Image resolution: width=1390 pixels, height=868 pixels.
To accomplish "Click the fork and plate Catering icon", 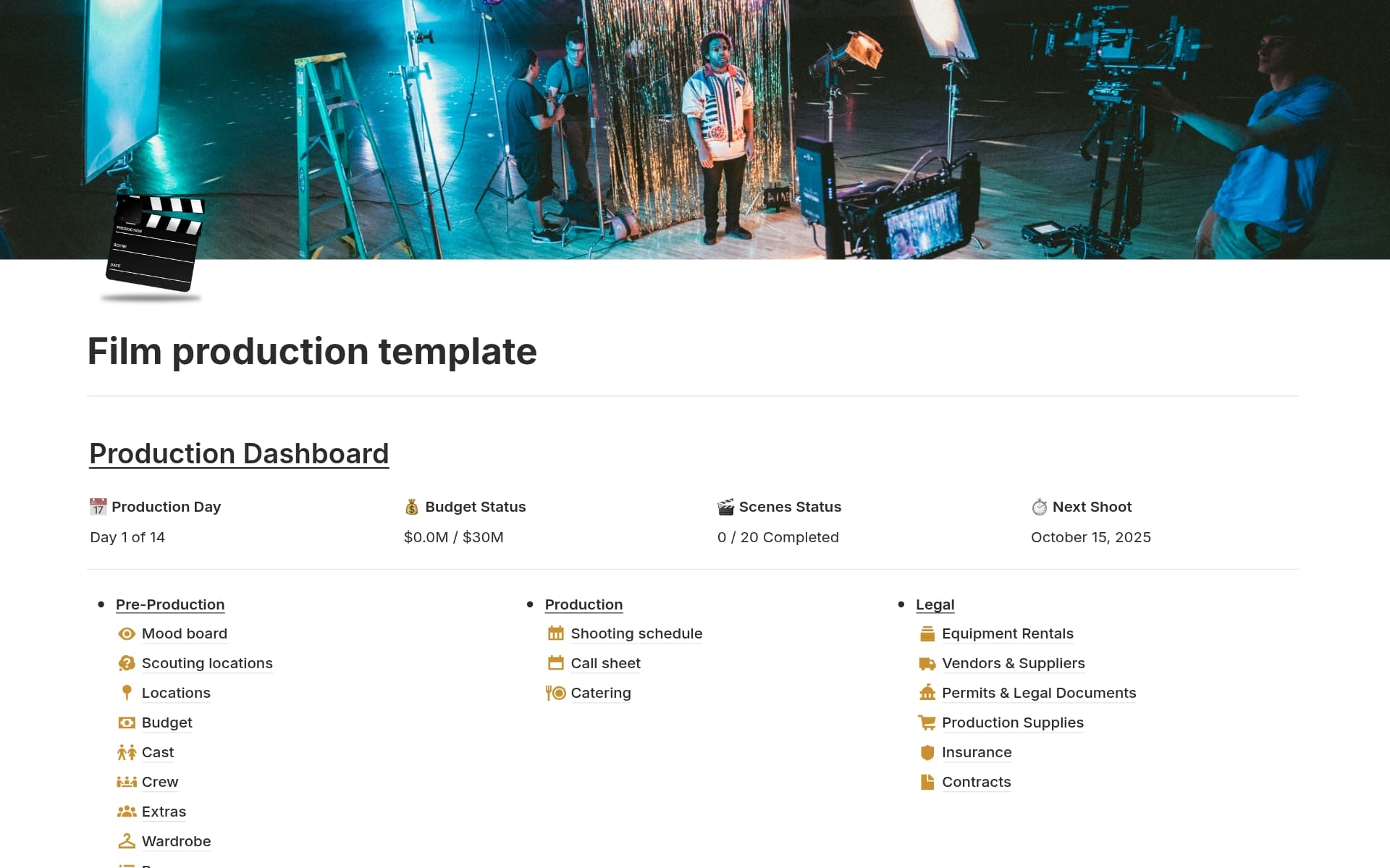I will tap(555, 693).
